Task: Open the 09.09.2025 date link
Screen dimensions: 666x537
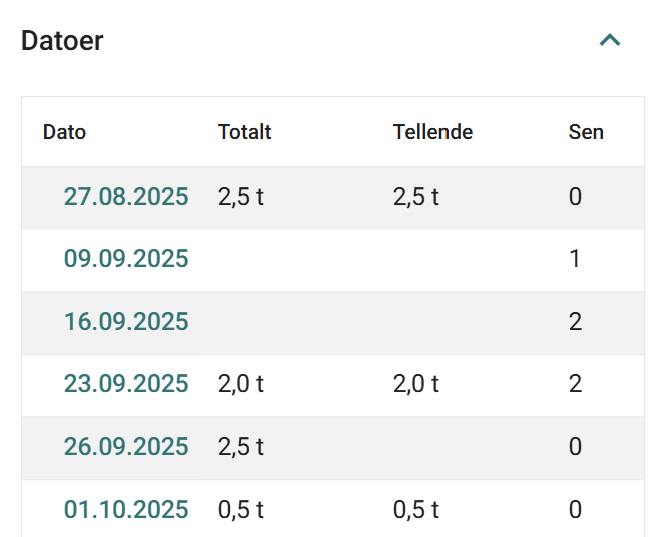Action: 126,259
